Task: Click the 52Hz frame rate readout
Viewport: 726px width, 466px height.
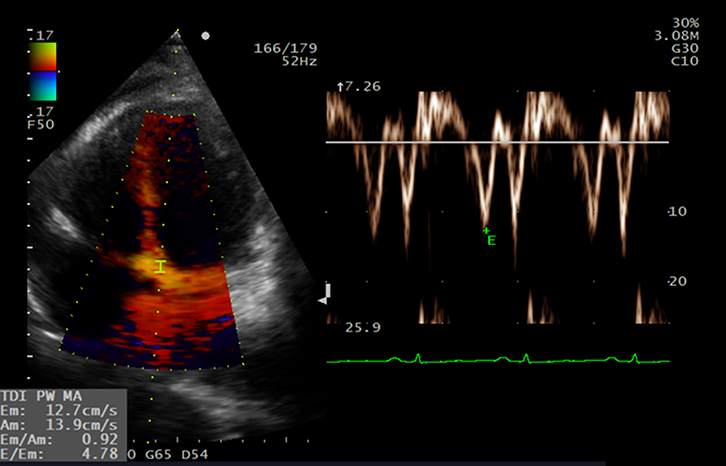Action: pyautogui.click(x=285, y=60)
